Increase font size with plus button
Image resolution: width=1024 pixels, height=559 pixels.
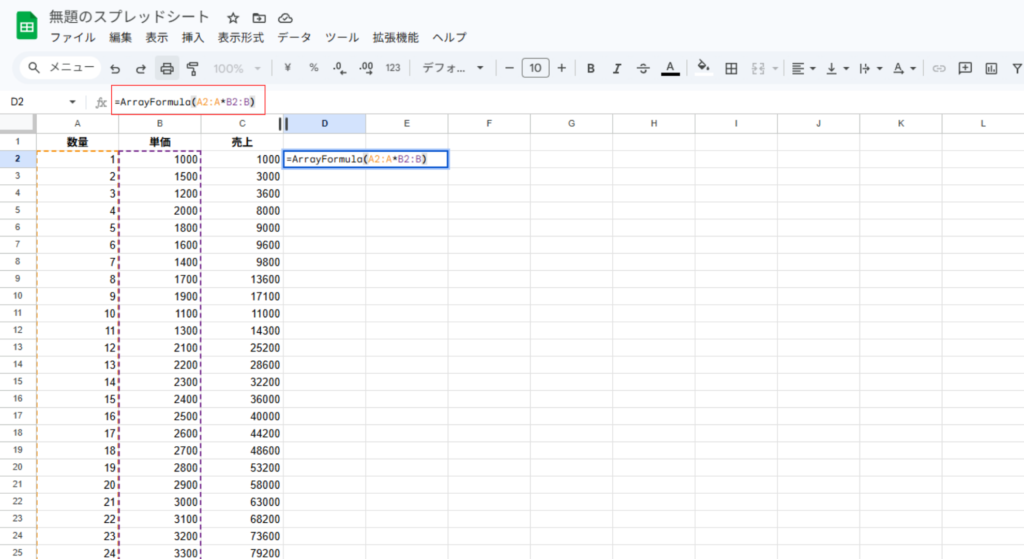pos(562,69)
